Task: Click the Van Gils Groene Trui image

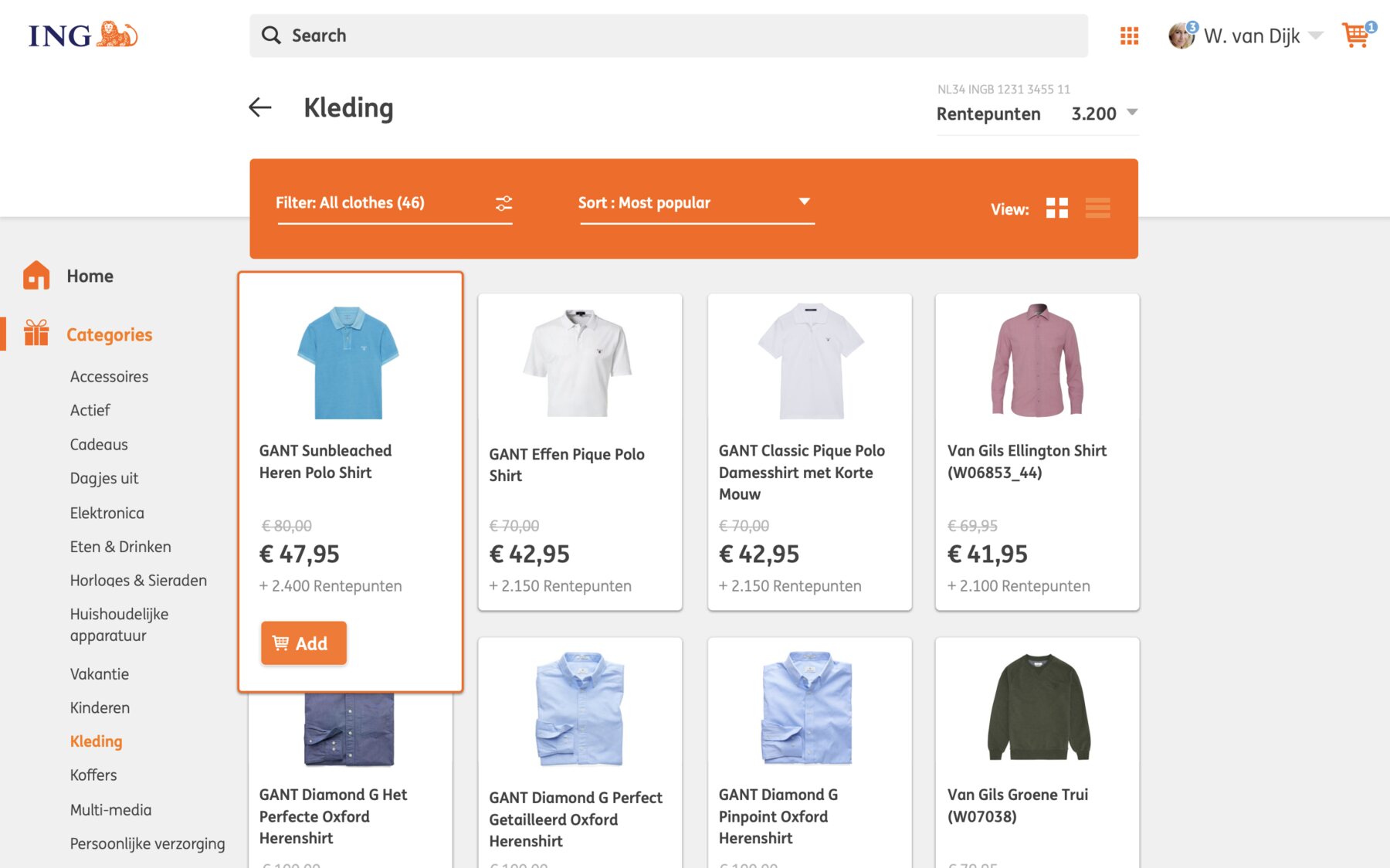Action: (1039, 707)
